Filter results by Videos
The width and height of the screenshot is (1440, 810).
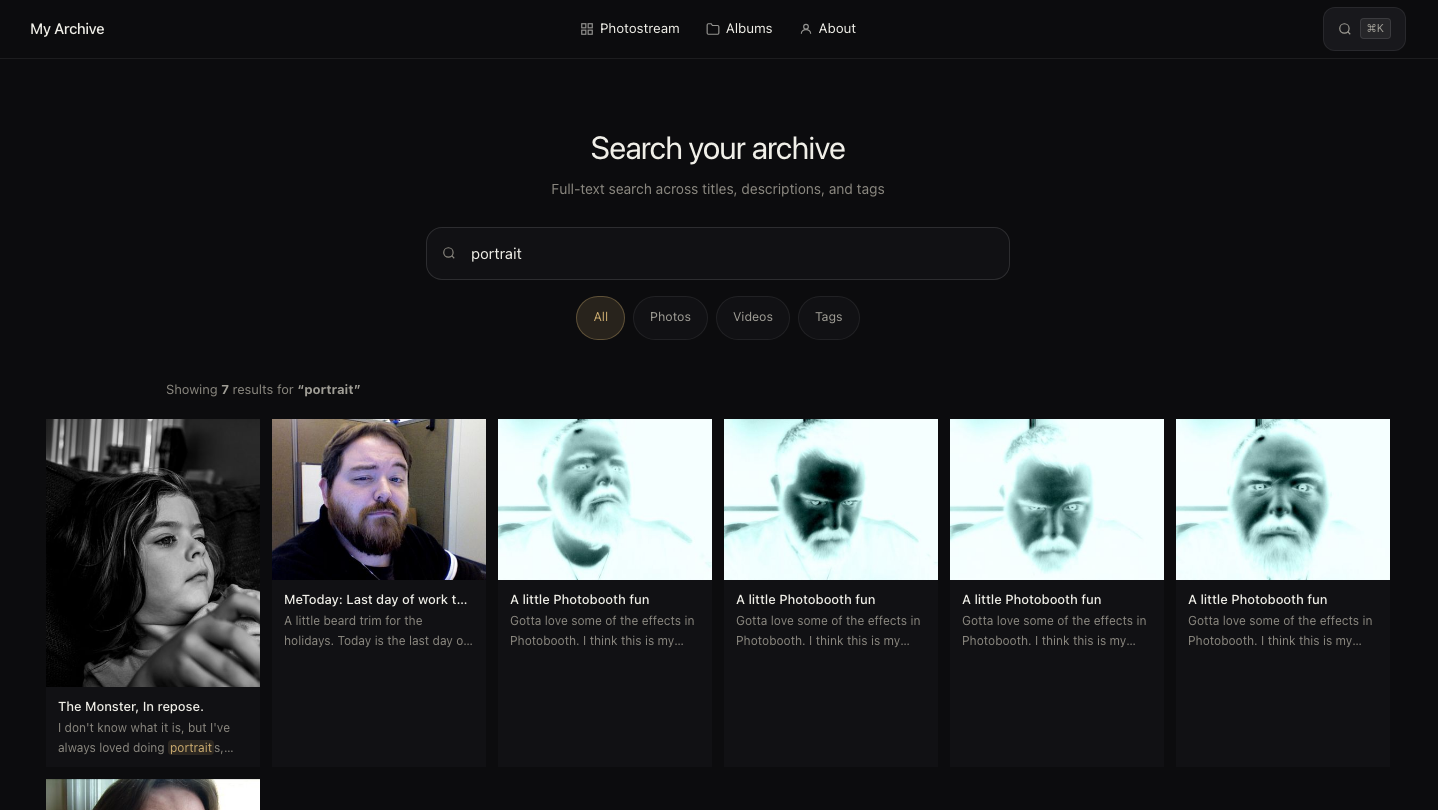[x=753, y=318]
